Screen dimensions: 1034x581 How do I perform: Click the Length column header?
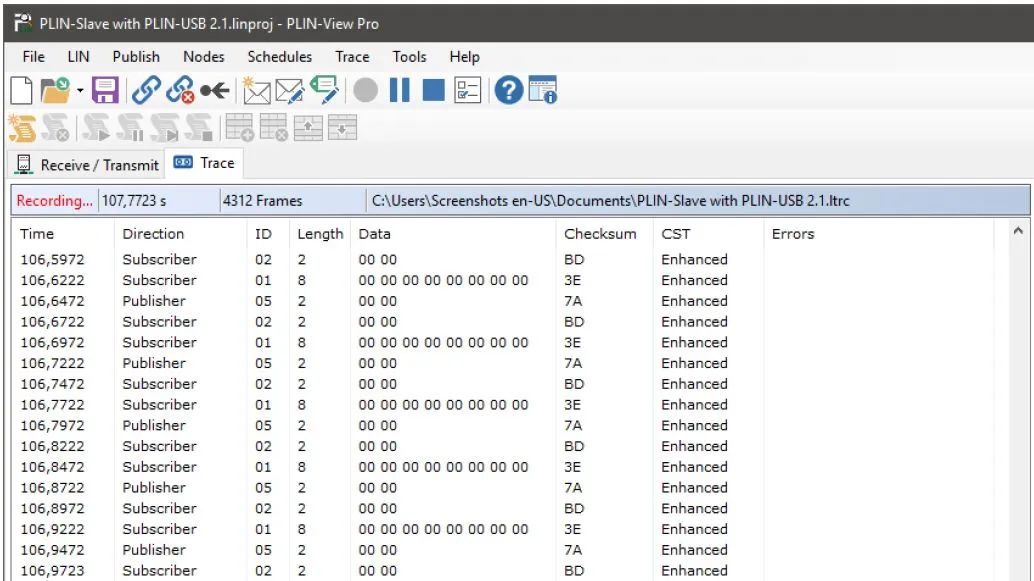[x=320, y=234]
